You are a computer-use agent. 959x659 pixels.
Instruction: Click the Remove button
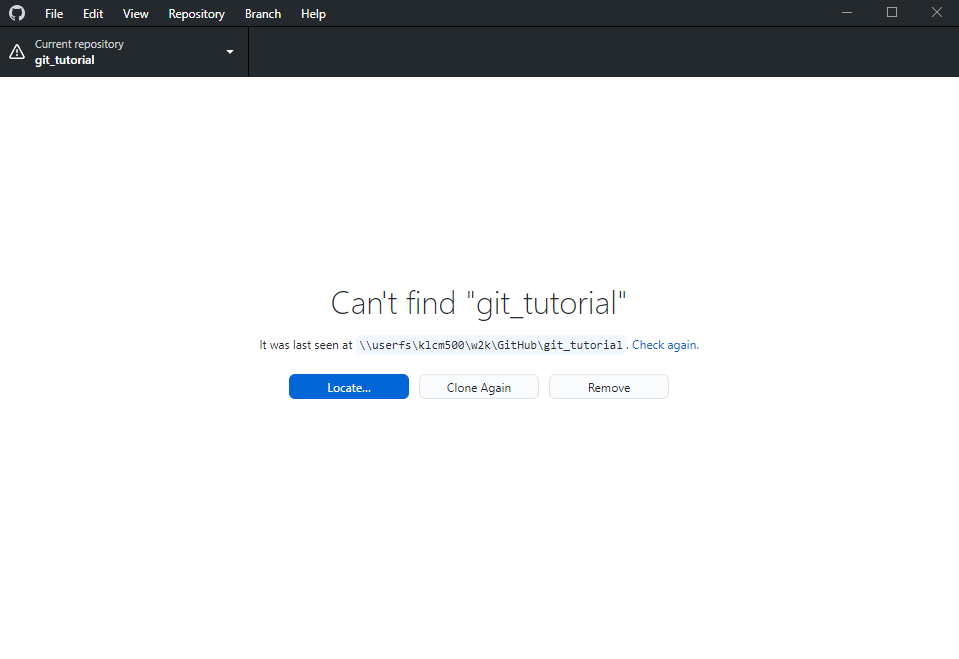[609, 387]
